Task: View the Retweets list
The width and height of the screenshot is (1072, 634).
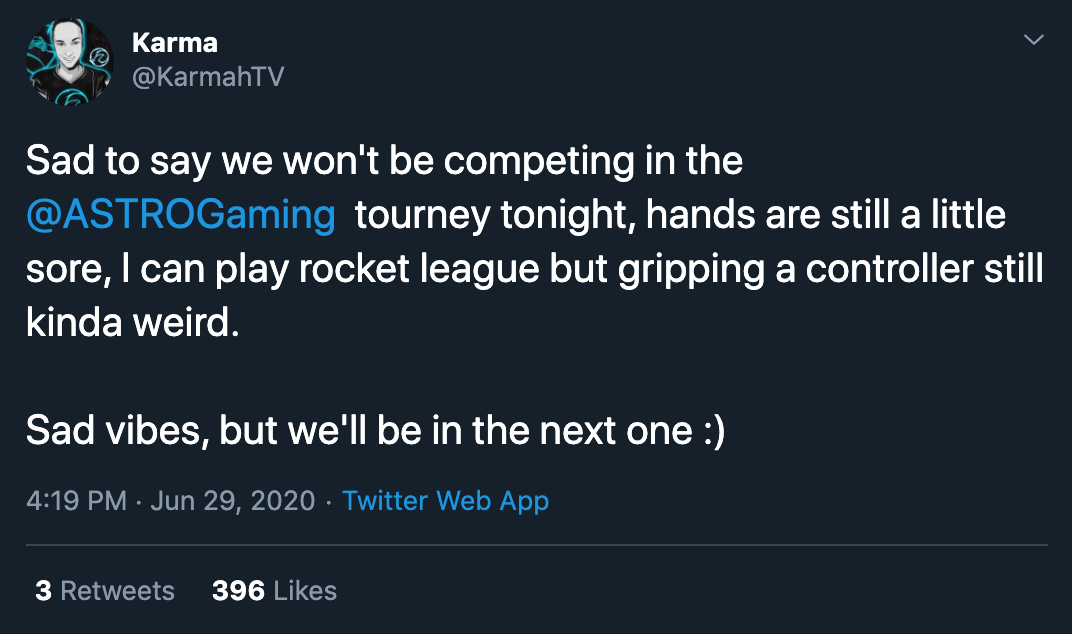Action: pos(105,591)
